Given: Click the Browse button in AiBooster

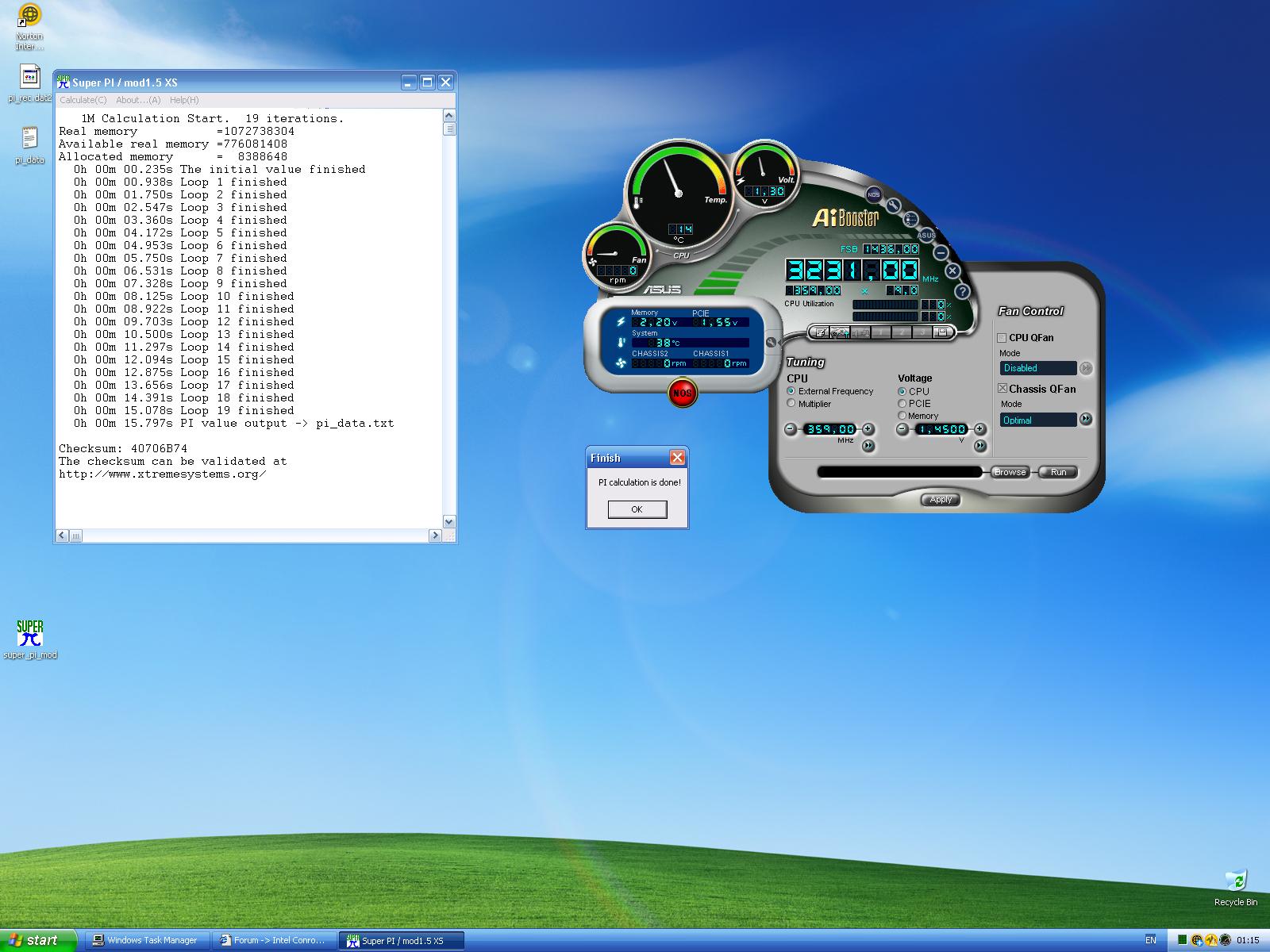Looking at the screenshot, I should 1010,472.
